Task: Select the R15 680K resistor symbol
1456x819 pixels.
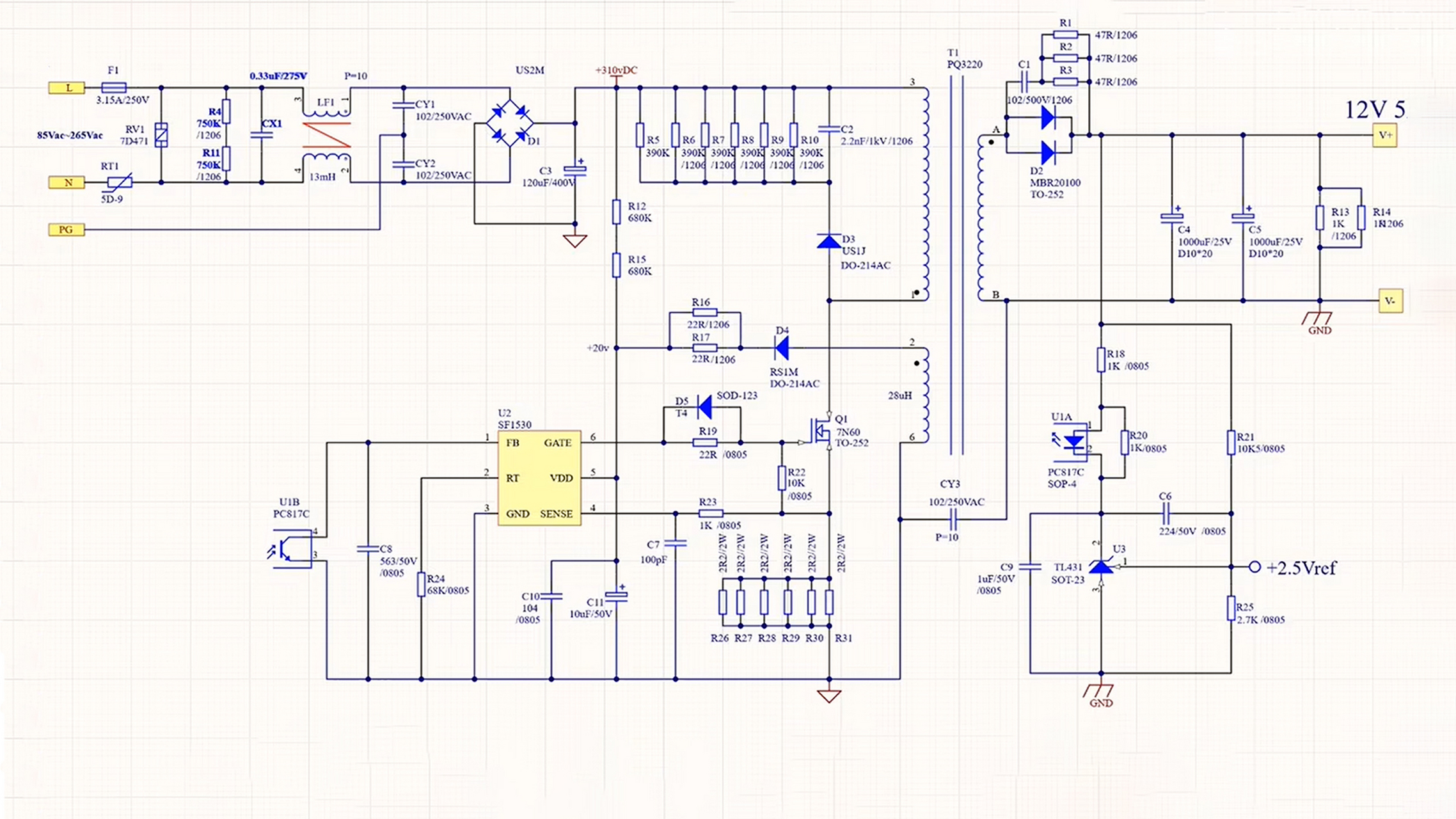Action: pyautogui.click(x=616, y=265)
